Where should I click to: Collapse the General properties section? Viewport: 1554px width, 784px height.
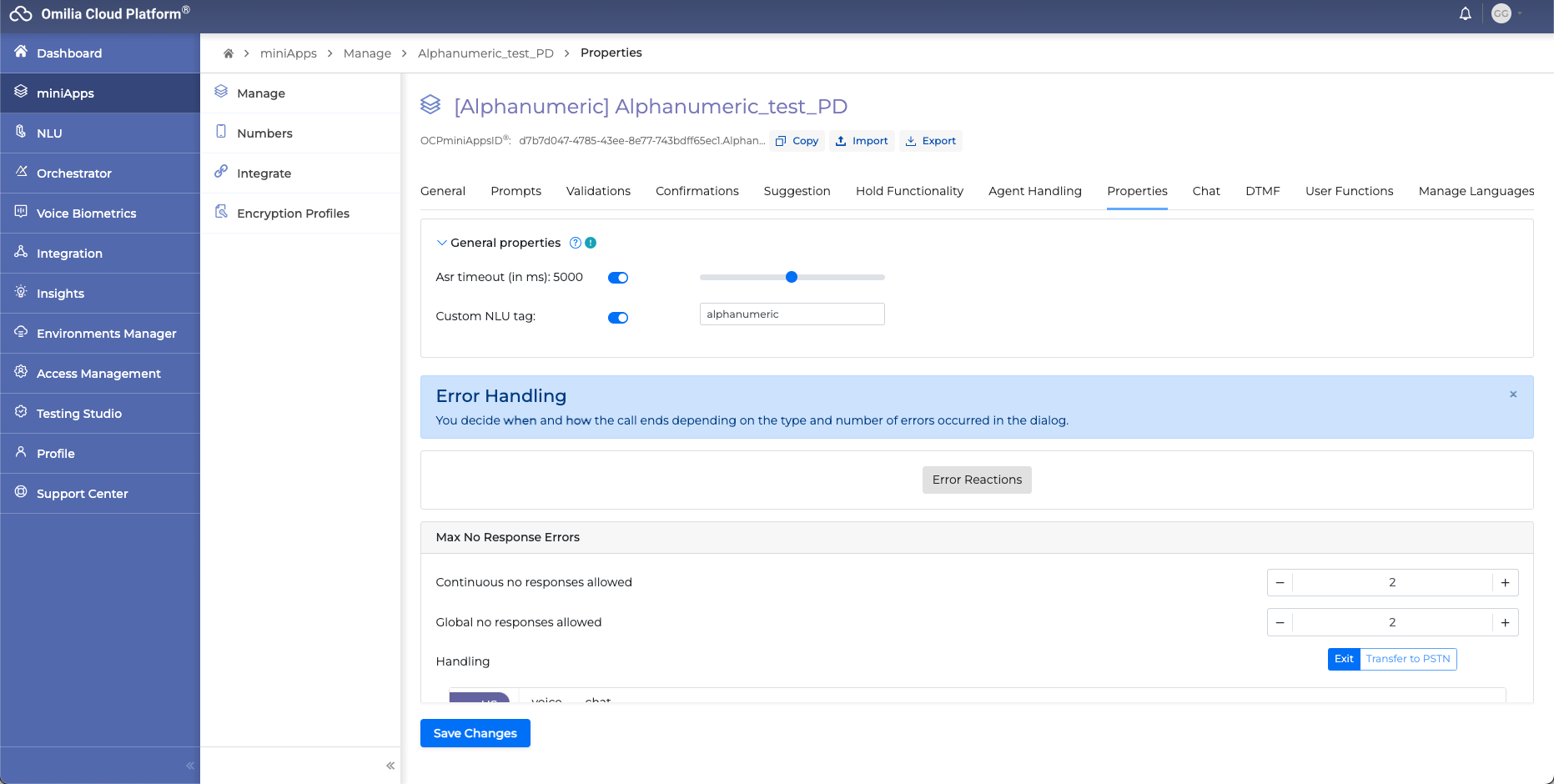(442, 243)
